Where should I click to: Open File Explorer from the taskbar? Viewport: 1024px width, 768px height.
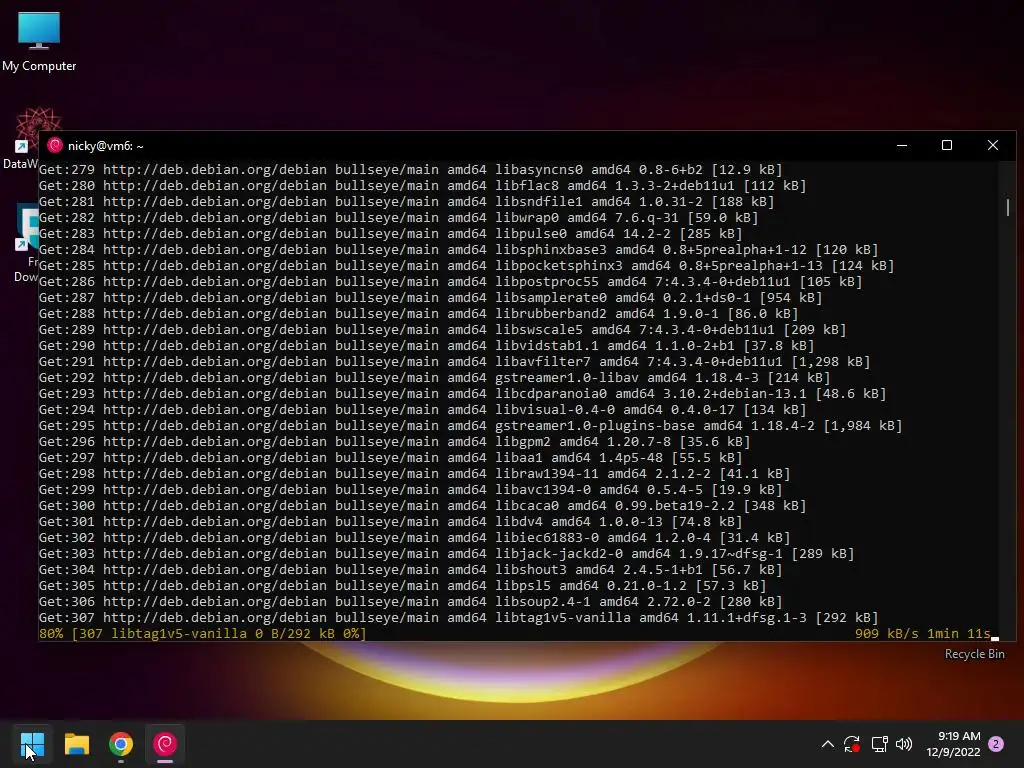coord(76,744)
